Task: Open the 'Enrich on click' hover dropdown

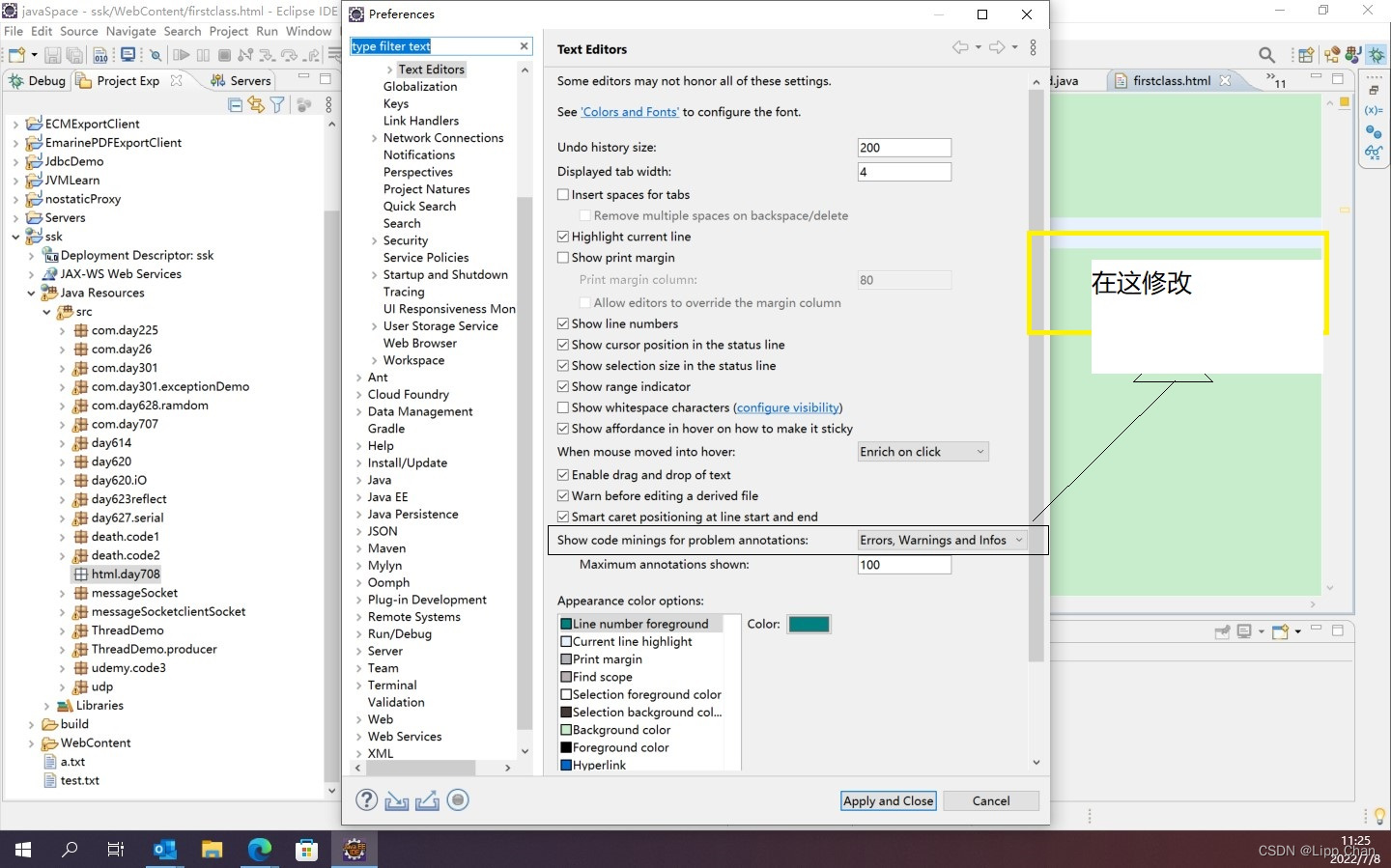Action: [923, 452]
